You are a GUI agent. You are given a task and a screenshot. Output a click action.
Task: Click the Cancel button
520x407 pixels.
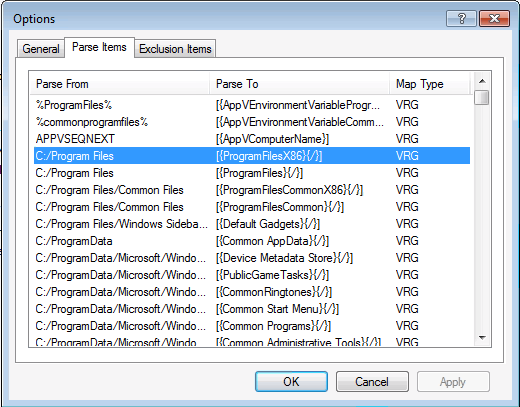(372, 381)
